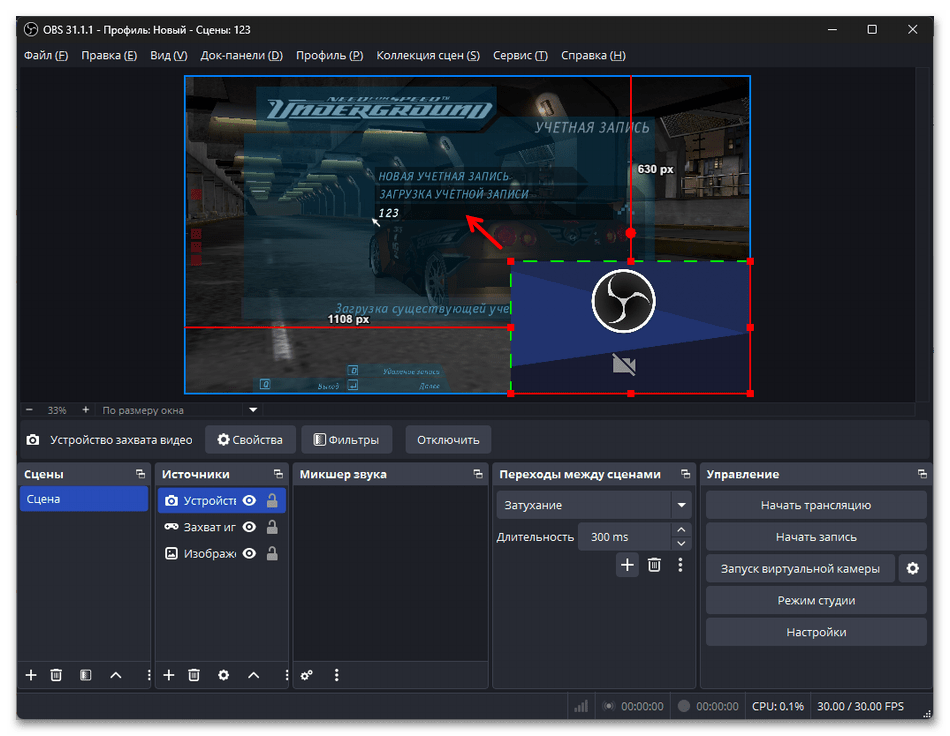950x736 pixels.
Task: Click the 300 ms duration field
Action: pyautogui.click(x=624, y=537)
